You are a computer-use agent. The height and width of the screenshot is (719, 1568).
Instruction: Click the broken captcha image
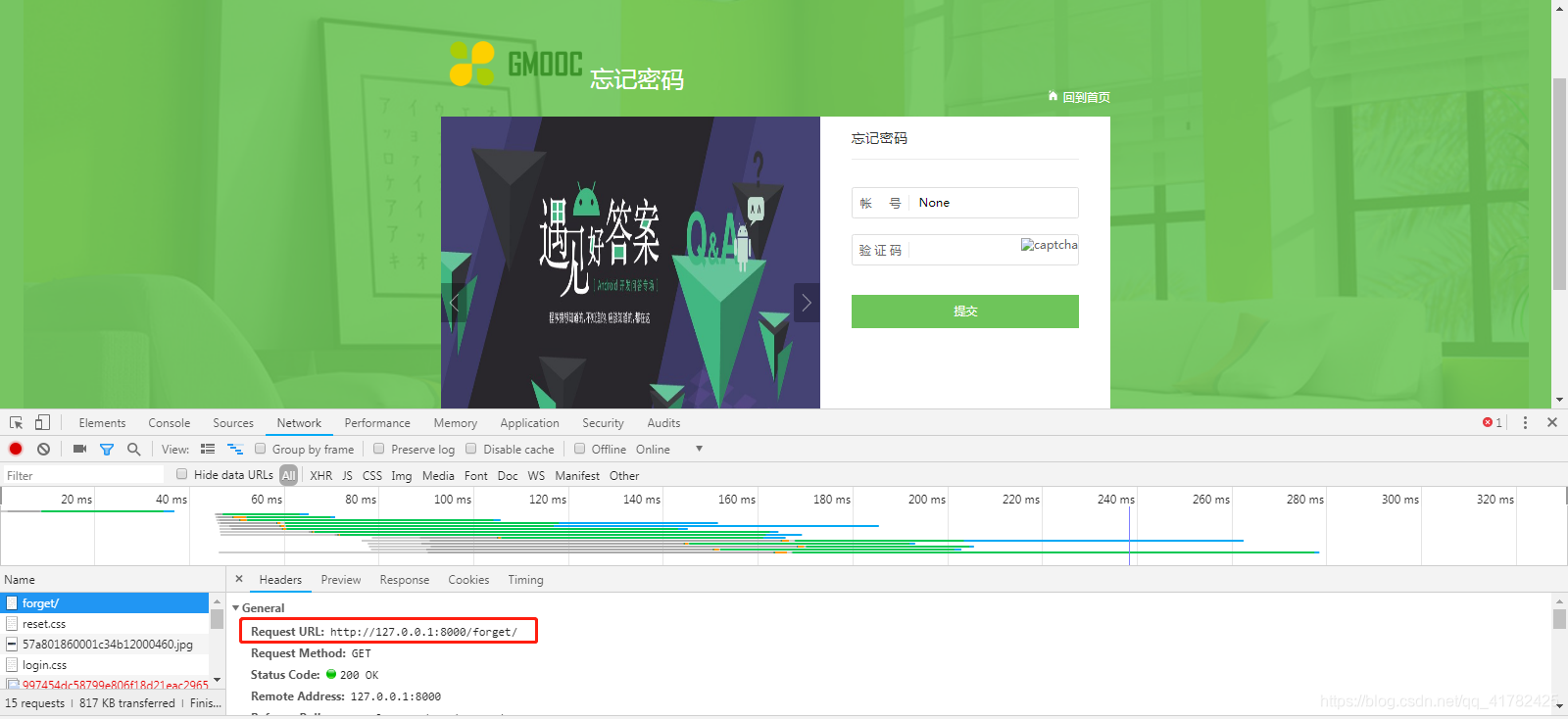(1049, 245)
